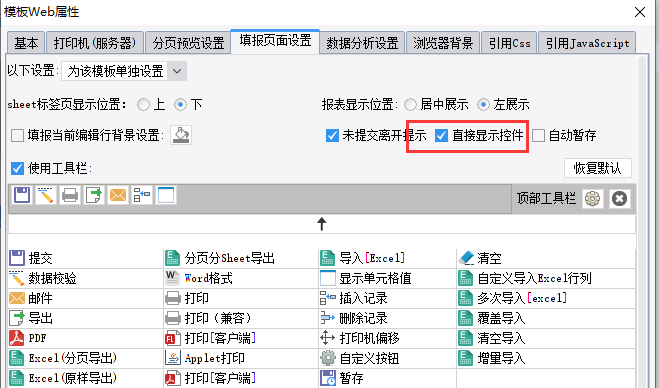The image size is (659, 388).
Task: Click the show cell value icon in toolbar
Action: [x=166, y=195]
